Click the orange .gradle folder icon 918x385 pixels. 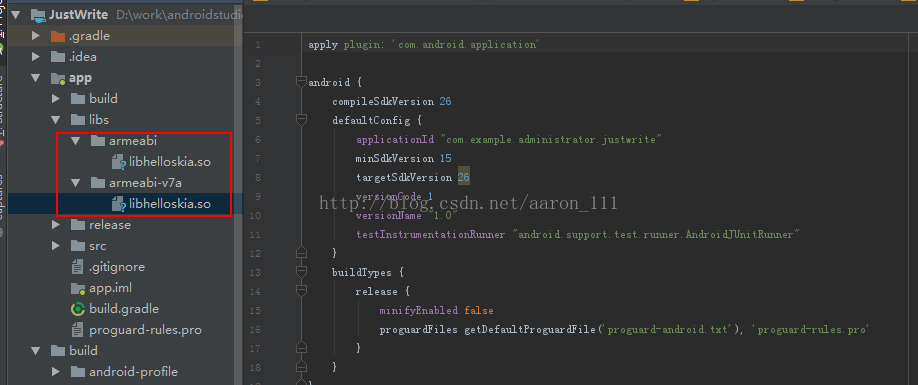coord(58,36)
